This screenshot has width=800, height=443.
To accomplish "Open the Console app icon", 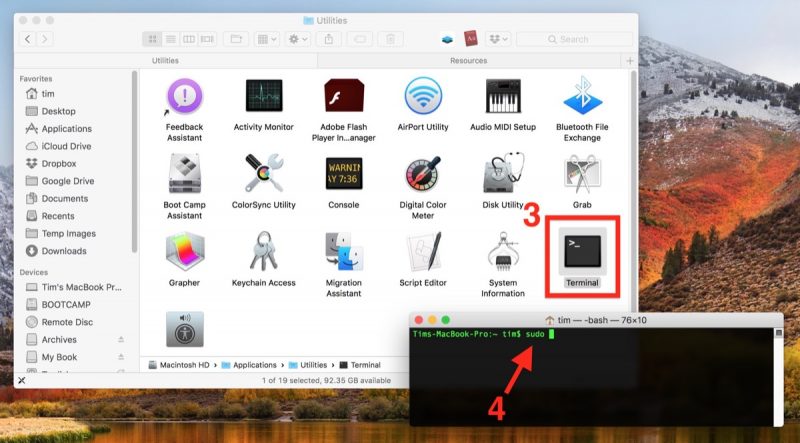I will (x=343, y=175).
